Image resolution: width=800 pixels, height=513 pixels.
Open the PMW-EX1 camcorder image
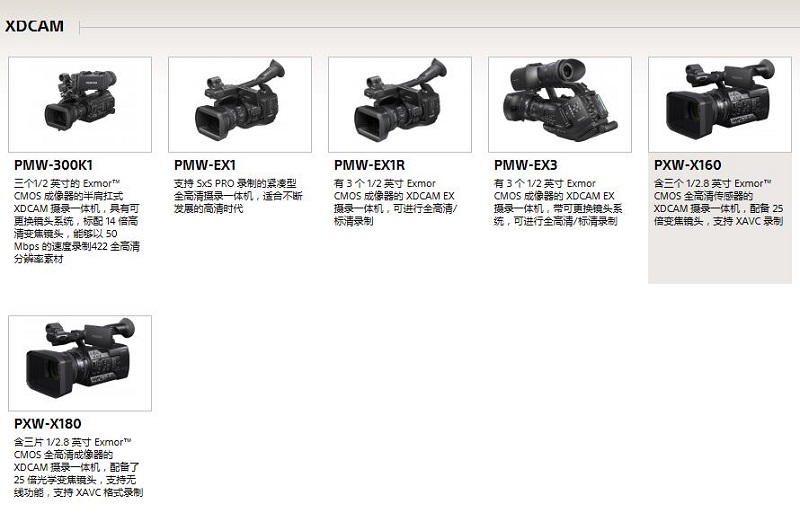240,105
